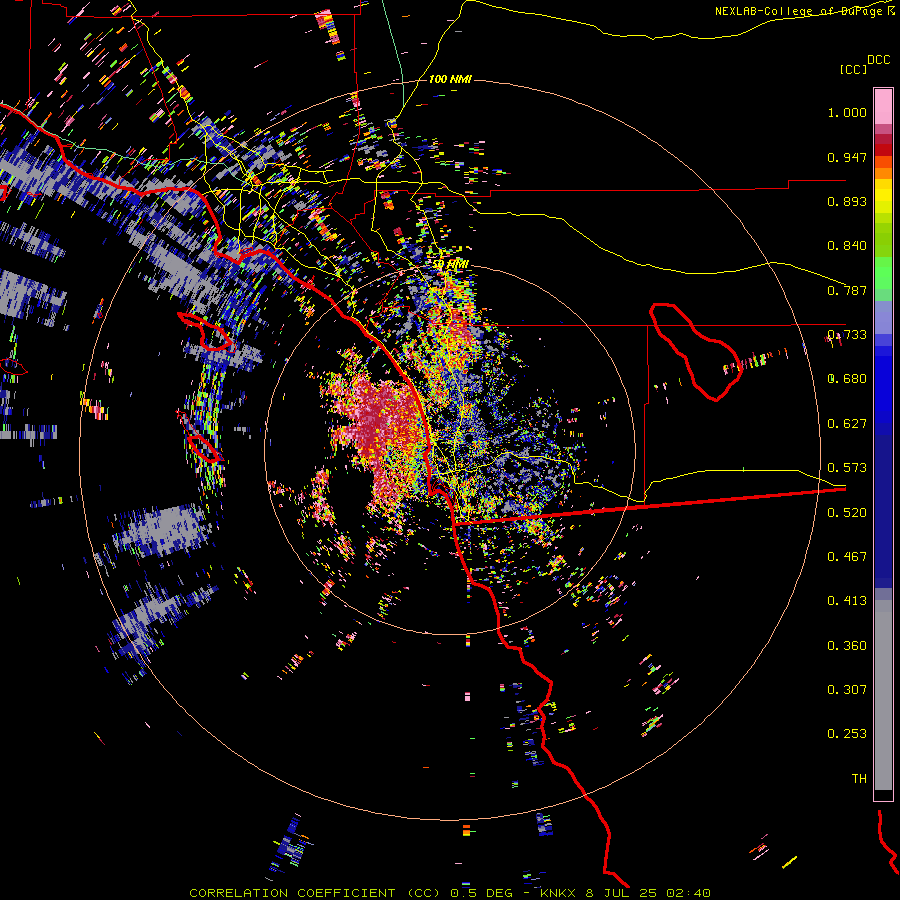Click the 0.307 scale value

847,690
